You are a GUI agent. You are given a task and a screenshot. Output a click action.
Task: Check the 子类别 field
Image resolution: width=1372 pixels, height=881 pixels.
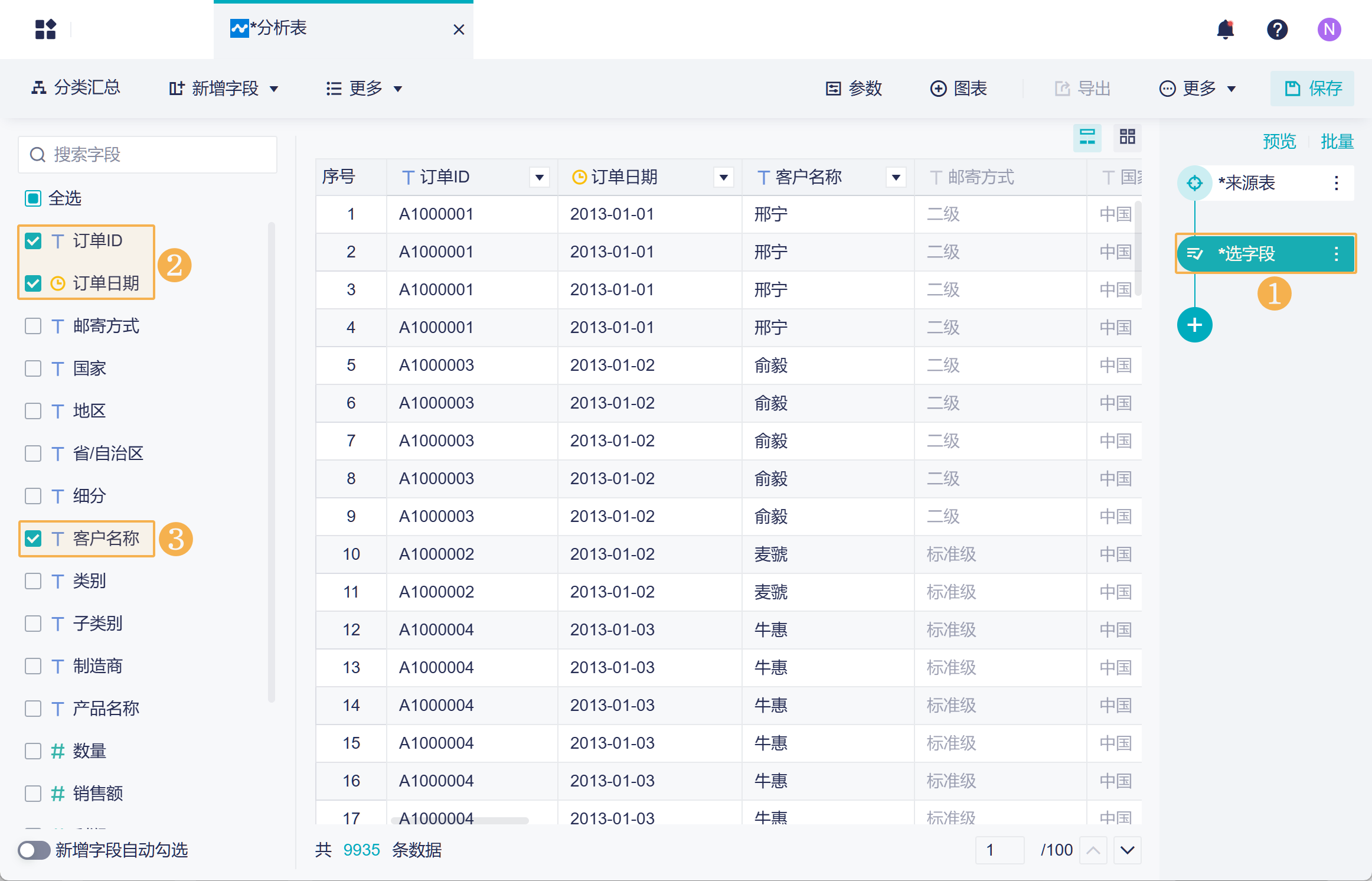click(x=33, y=624)
